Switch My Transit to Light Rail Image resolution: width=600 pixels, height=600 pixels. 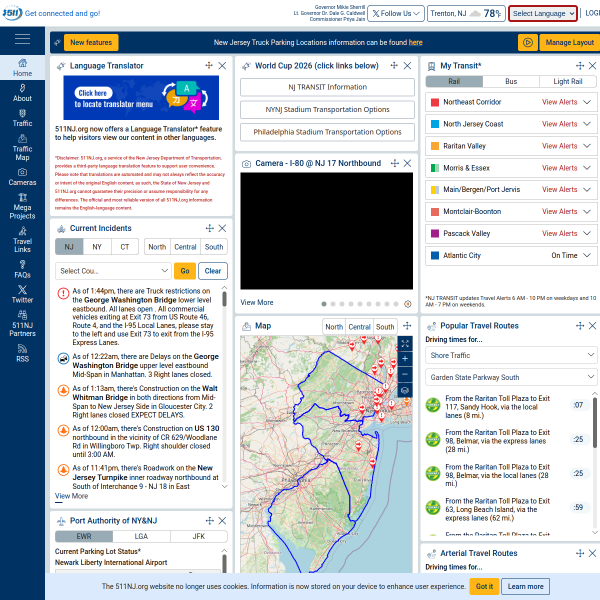click(x=567, y=82)
